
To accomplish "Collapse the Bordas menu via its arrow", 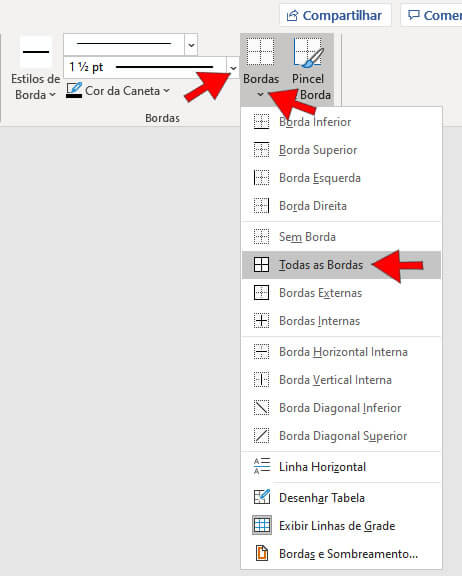I will pos(260,95).
